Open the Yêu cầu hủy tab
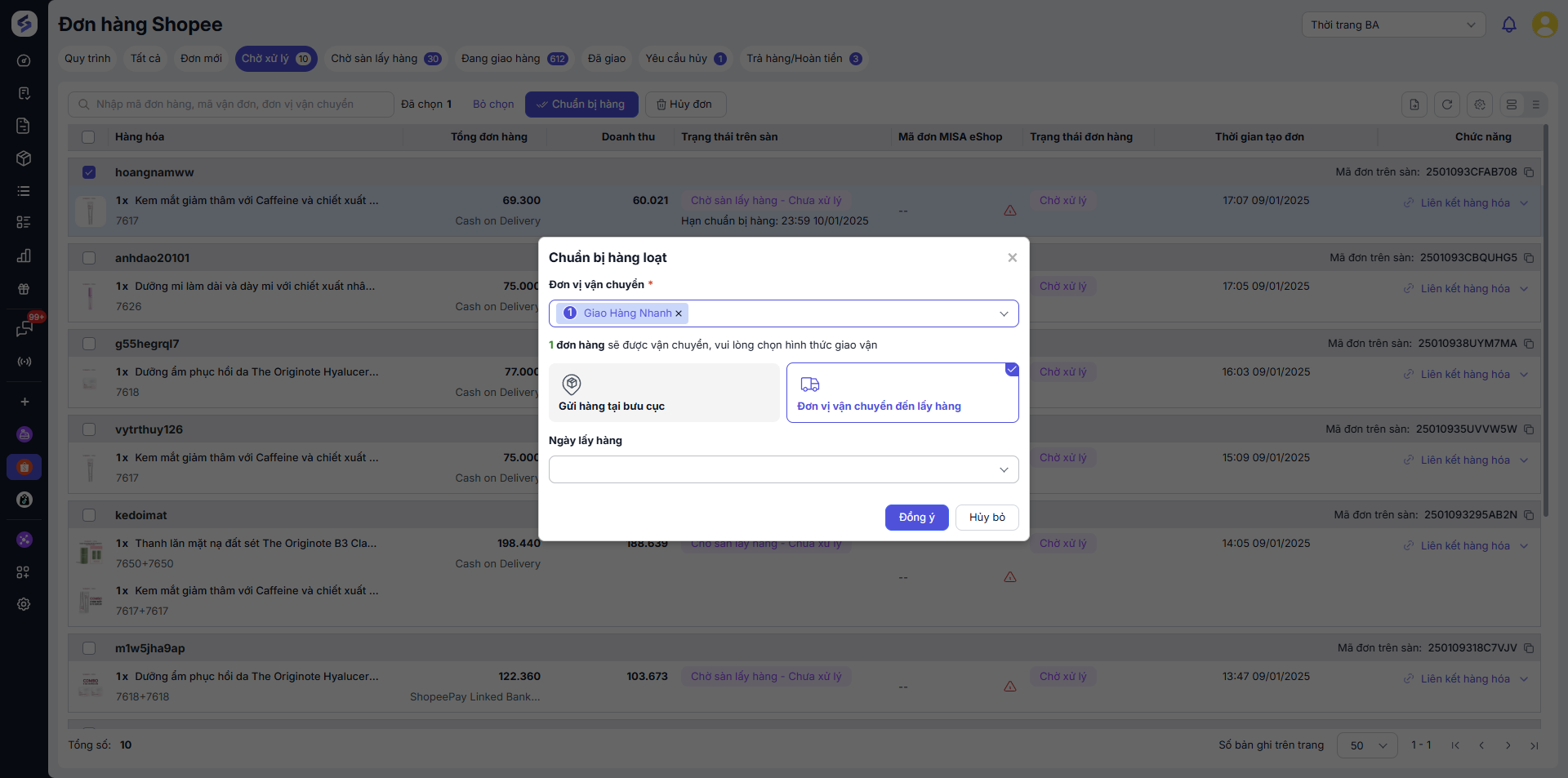The width and height of the screenshot is (1568, 778). tap(684, 59)
